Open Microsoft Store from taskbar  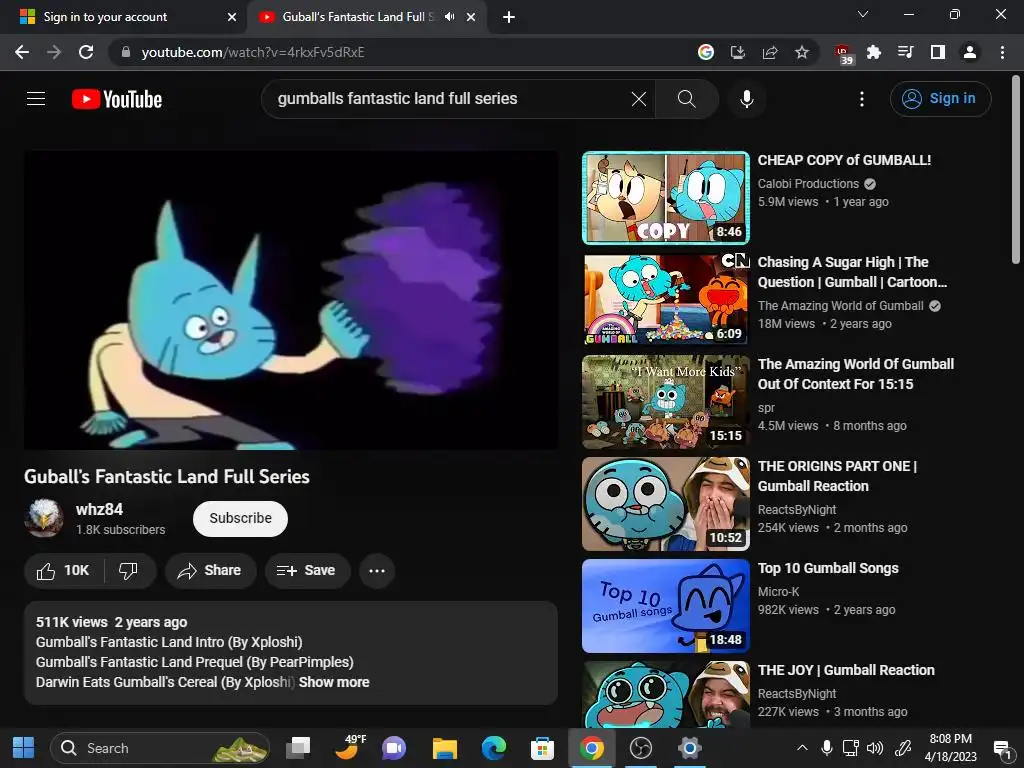coord(543,748)
